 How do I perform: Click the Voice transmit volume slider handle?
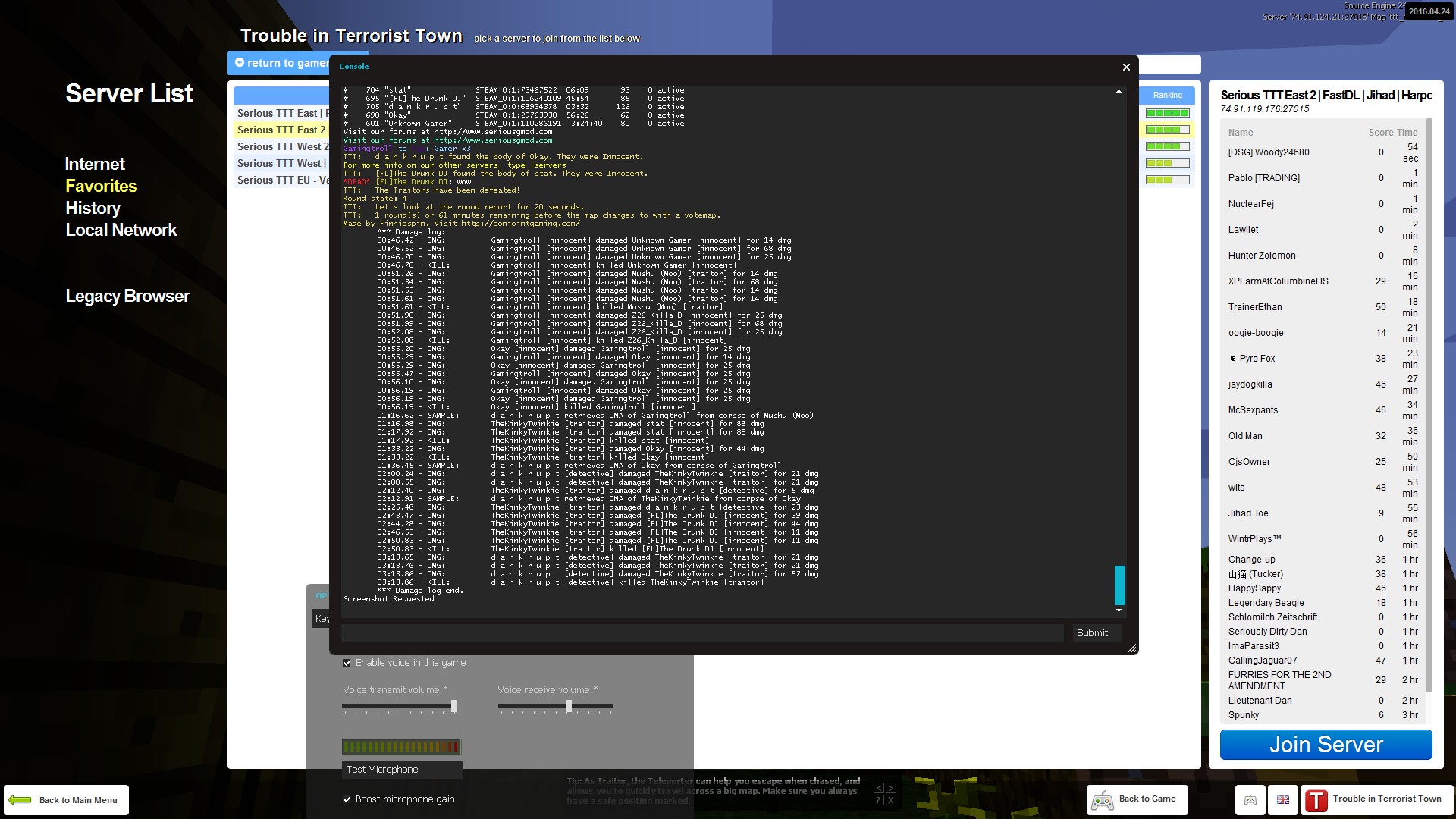click(x=454, y=706)
